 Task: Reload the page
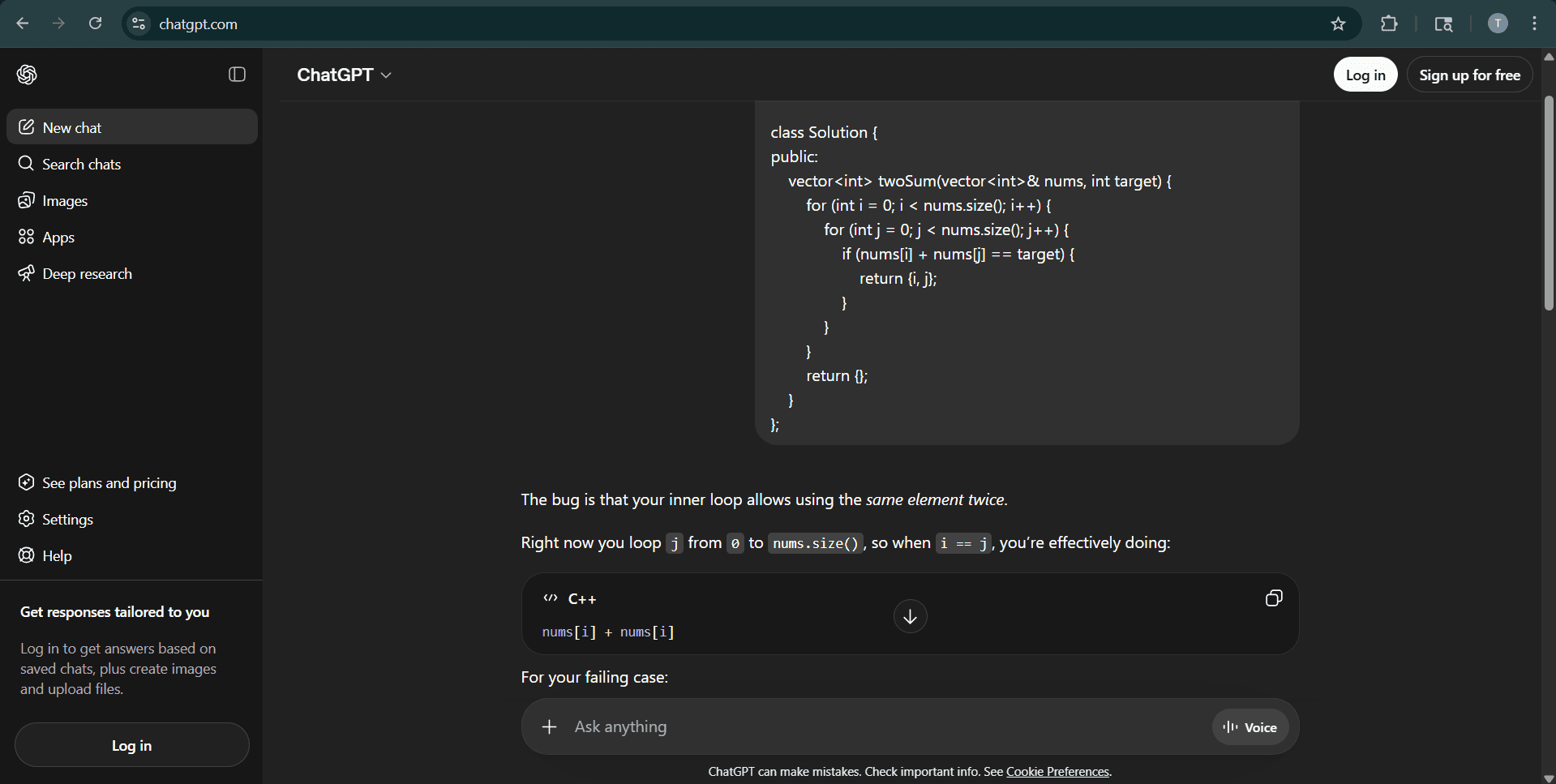[x=95, y=24]
